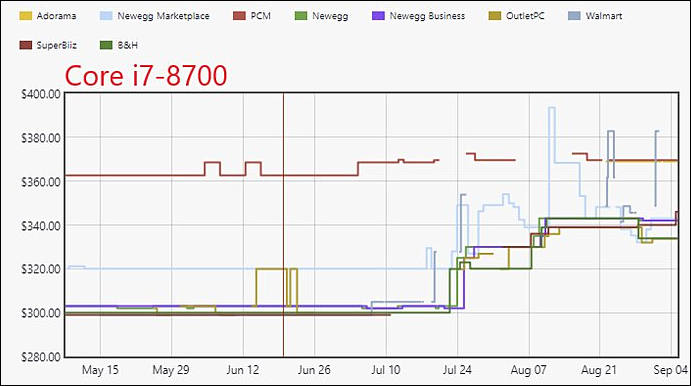Viewport: 691px width, 386px height.
Task: Click the SuperBiiz dark red swatch
Action: 26,45
